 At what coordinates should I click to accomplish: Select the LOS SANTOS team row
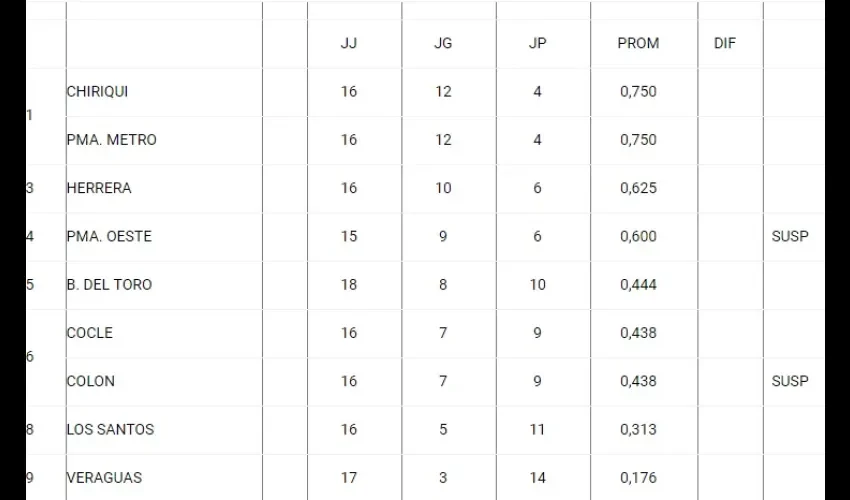[111, 430]
